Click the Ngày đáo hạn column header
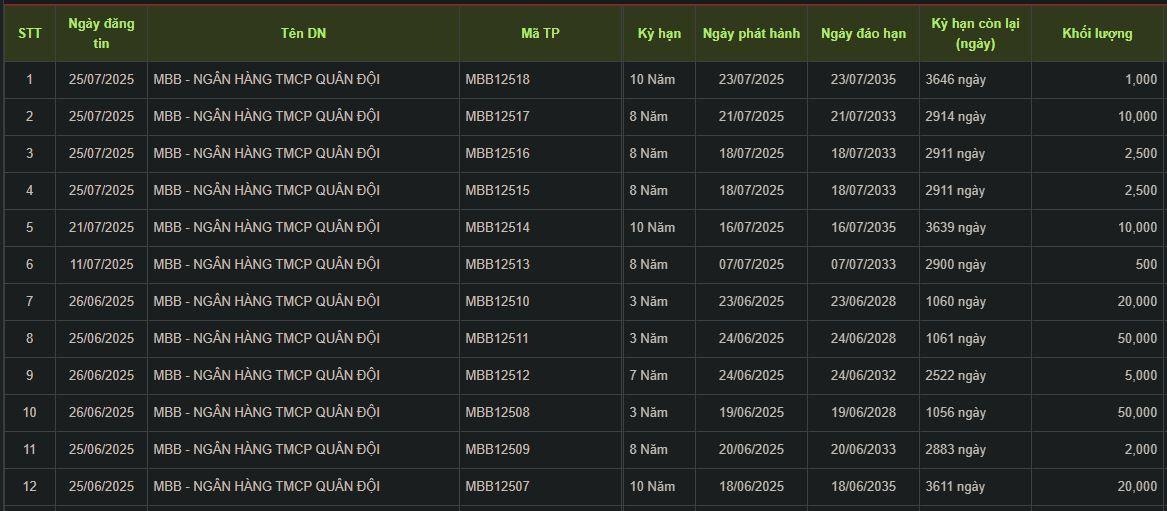 click(x=863, y=33)
